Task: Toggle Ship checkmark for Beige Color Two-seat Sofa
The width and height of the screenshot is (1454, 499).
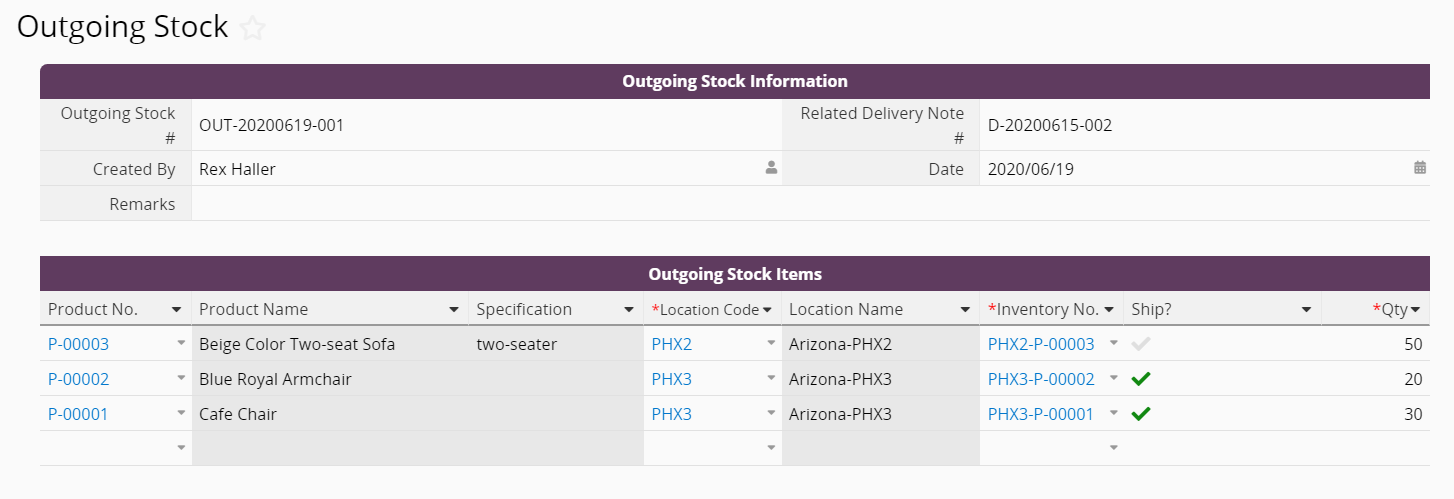Action: point(1141,344)
